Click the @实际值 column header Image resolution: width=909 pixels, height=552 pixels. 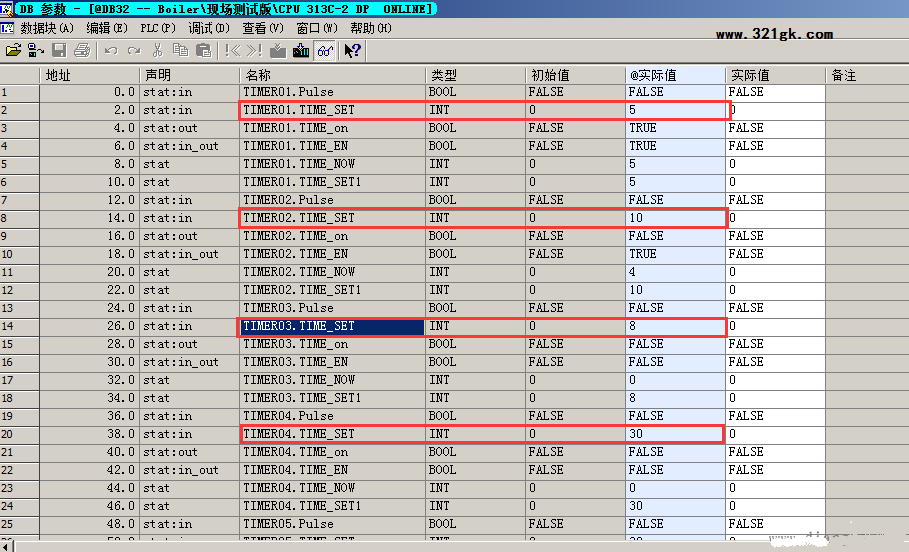(674, 75)
